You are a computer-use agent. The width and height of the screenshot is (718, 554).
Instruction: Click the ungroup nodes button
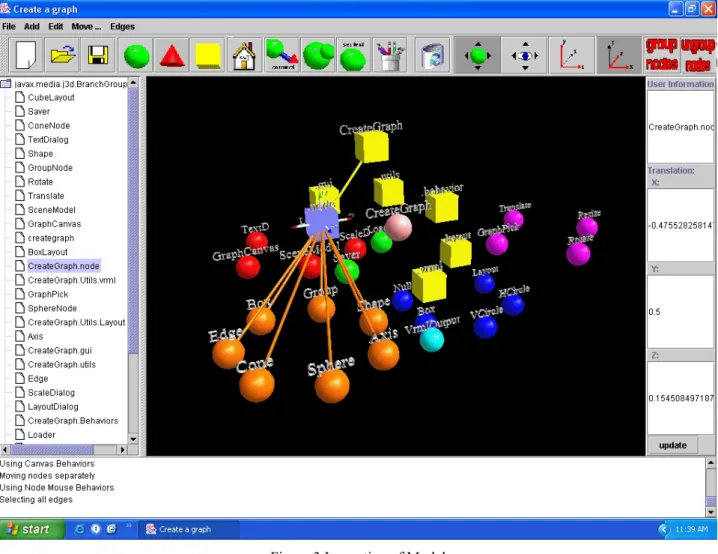[698, 55]
